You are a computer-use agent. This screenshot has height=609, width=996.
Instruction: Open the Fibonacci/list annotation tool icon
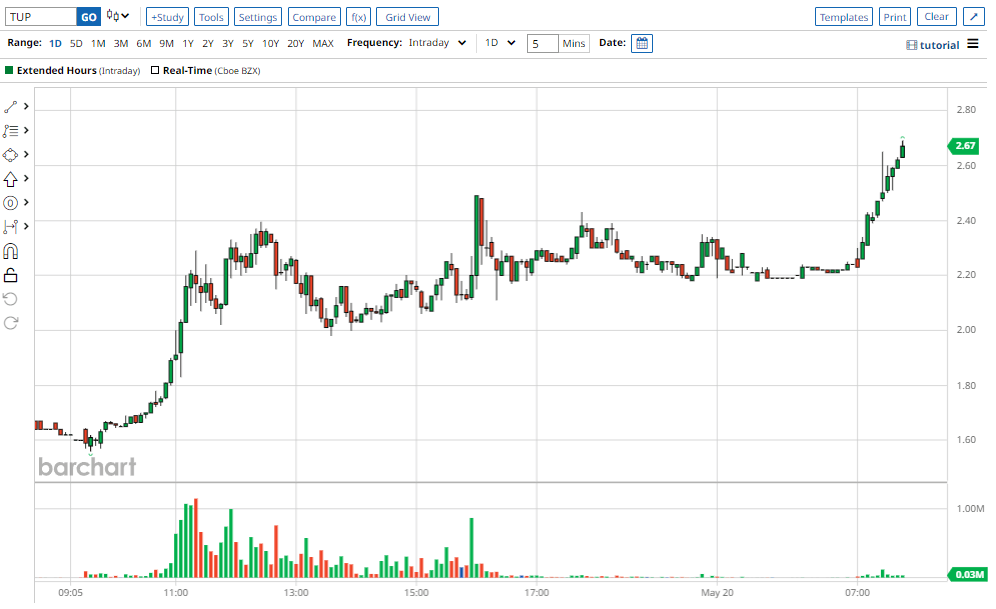(10, 131)
